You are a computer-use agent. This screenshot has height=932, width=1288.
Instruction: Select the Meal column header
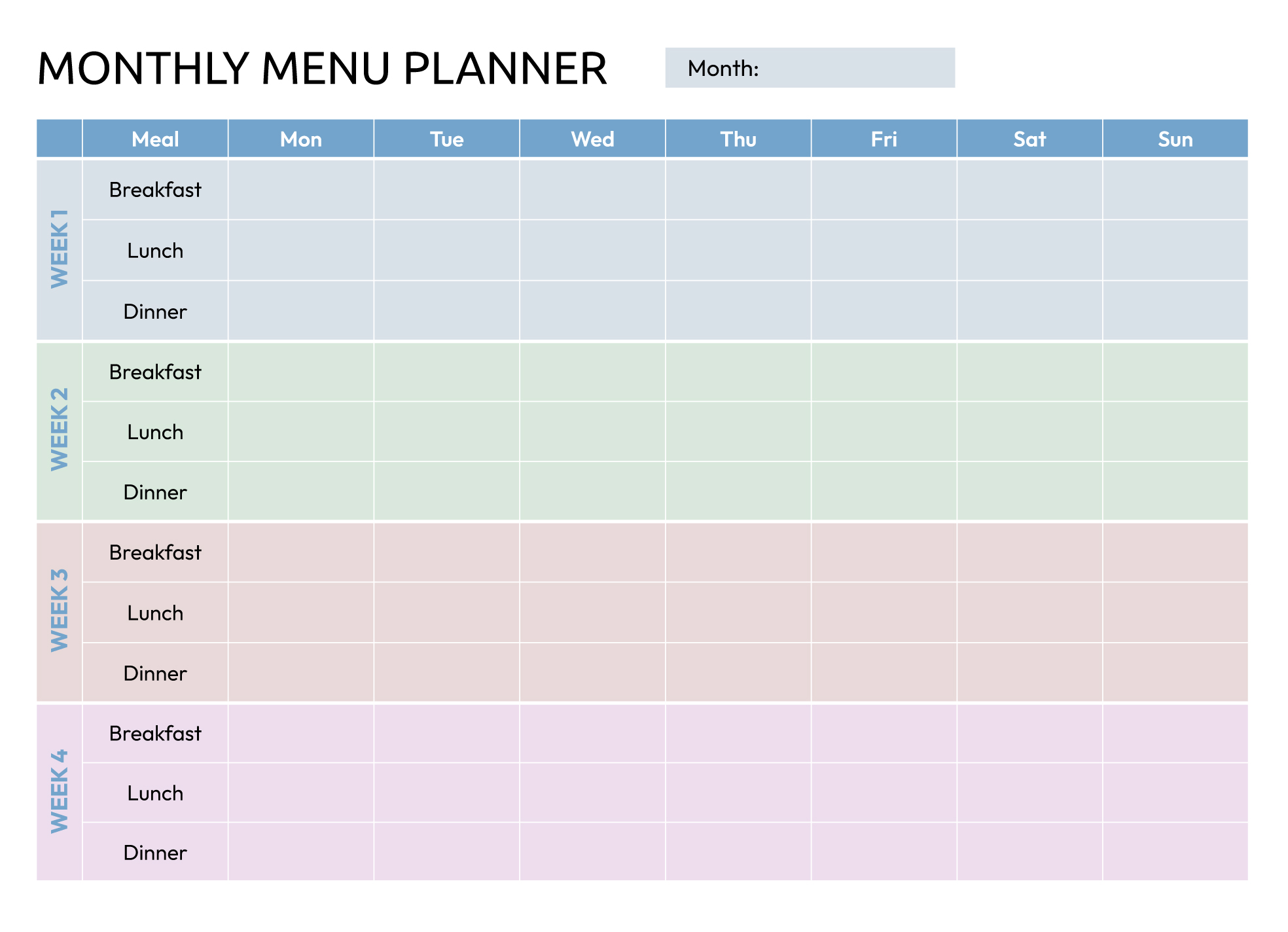pyautogui.click(x=155, y=139)
